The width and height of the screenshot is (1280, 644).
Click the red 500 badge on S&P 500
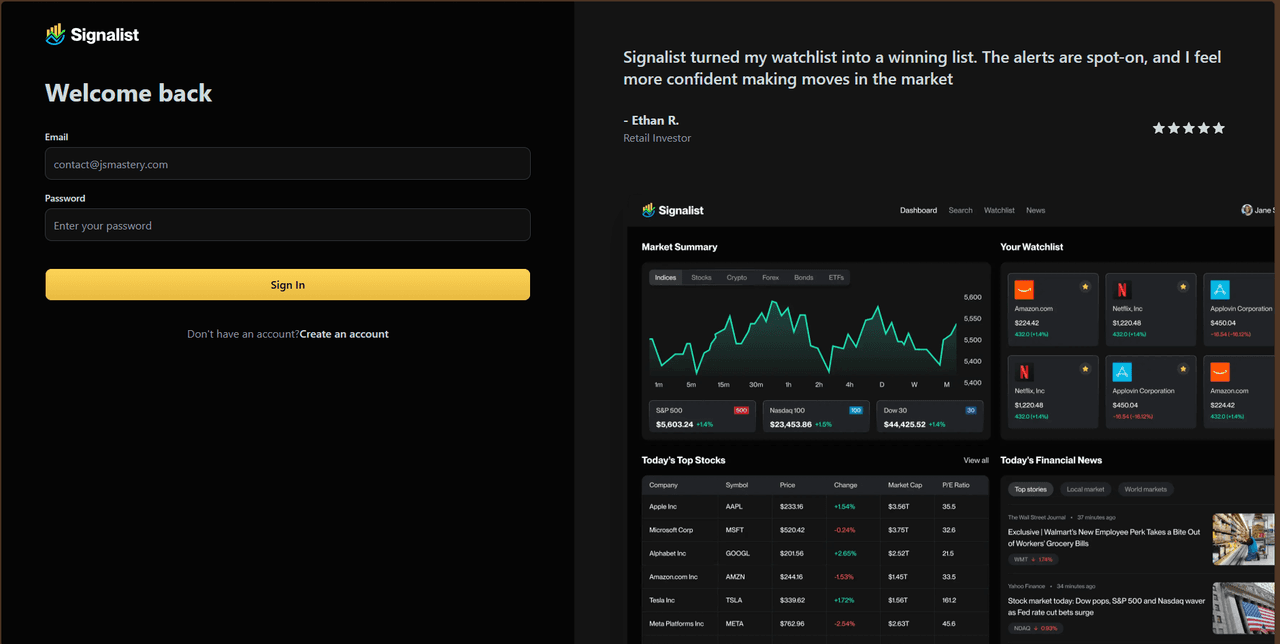pos(741,410)
